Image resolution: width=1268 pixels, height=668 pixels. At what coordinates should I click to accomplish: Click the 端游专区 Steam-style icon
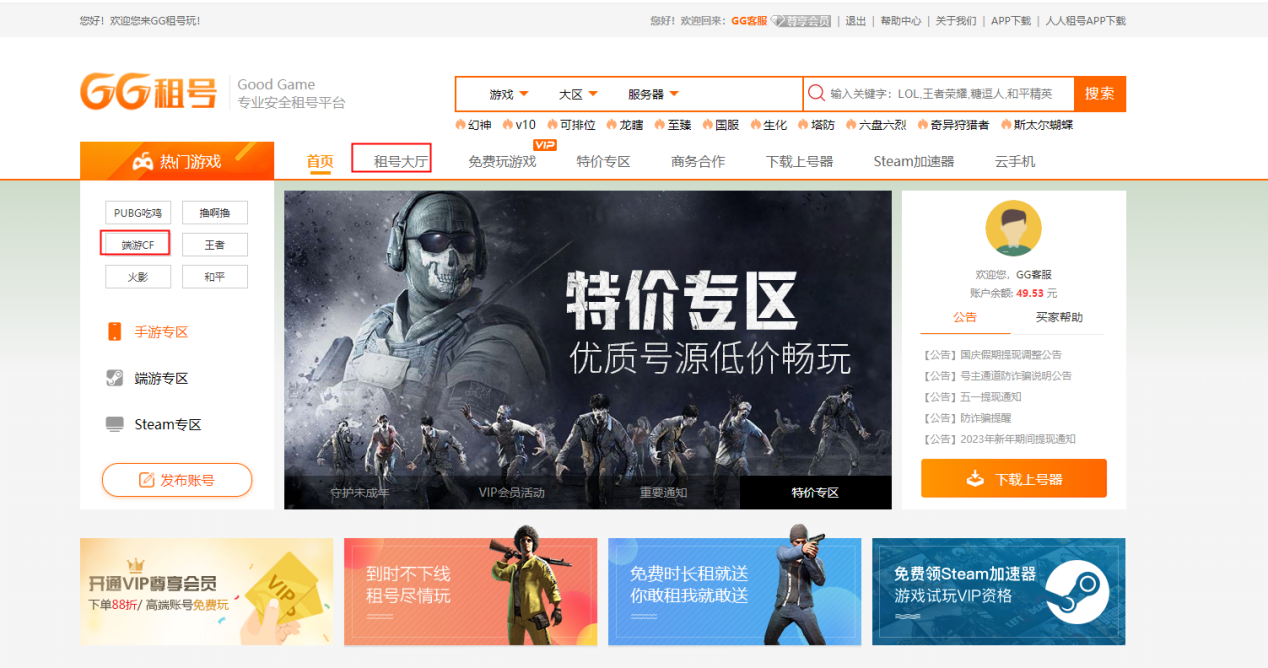(x=115, y=378)
